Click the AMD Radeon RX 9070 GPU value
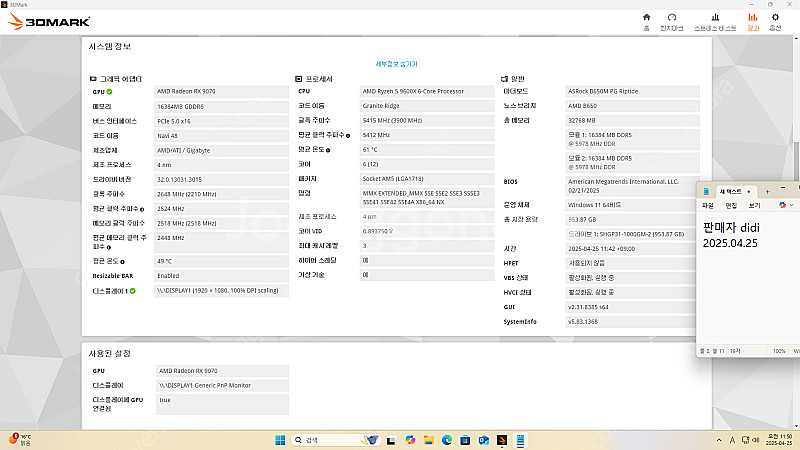The width and height of the screenshot is (800, 450). point(221,92)
